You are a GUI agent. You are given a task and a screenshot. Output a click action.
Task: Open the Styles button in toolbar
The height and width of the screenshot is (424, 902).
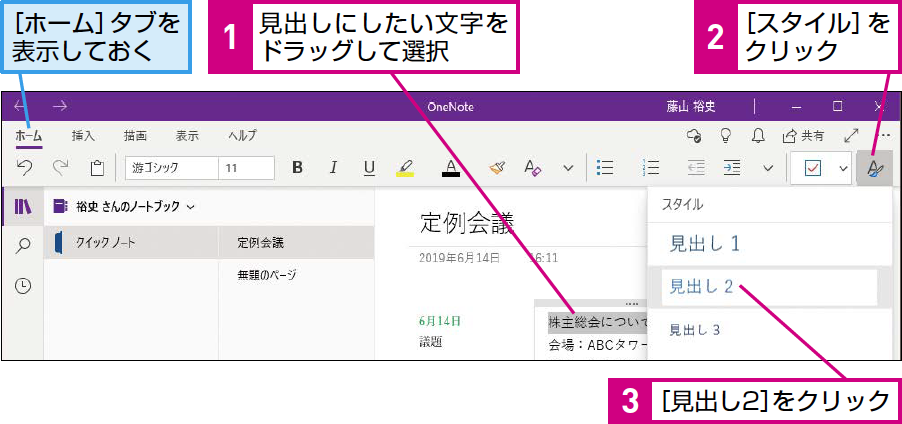pyautogui.click(x=874, y=168)
